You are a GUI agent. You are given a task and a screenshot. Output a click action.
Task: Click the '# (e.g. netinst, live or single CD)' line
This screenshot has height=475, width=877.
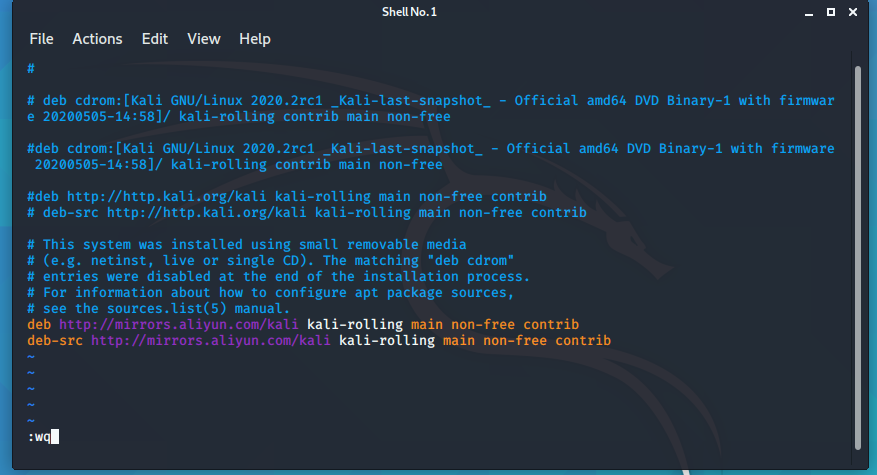tap(271, 261)
